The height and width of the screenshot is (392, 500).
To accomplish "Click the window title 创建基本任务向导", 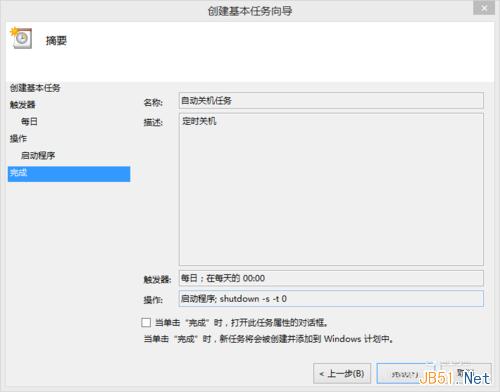I will tap(250, 11).
